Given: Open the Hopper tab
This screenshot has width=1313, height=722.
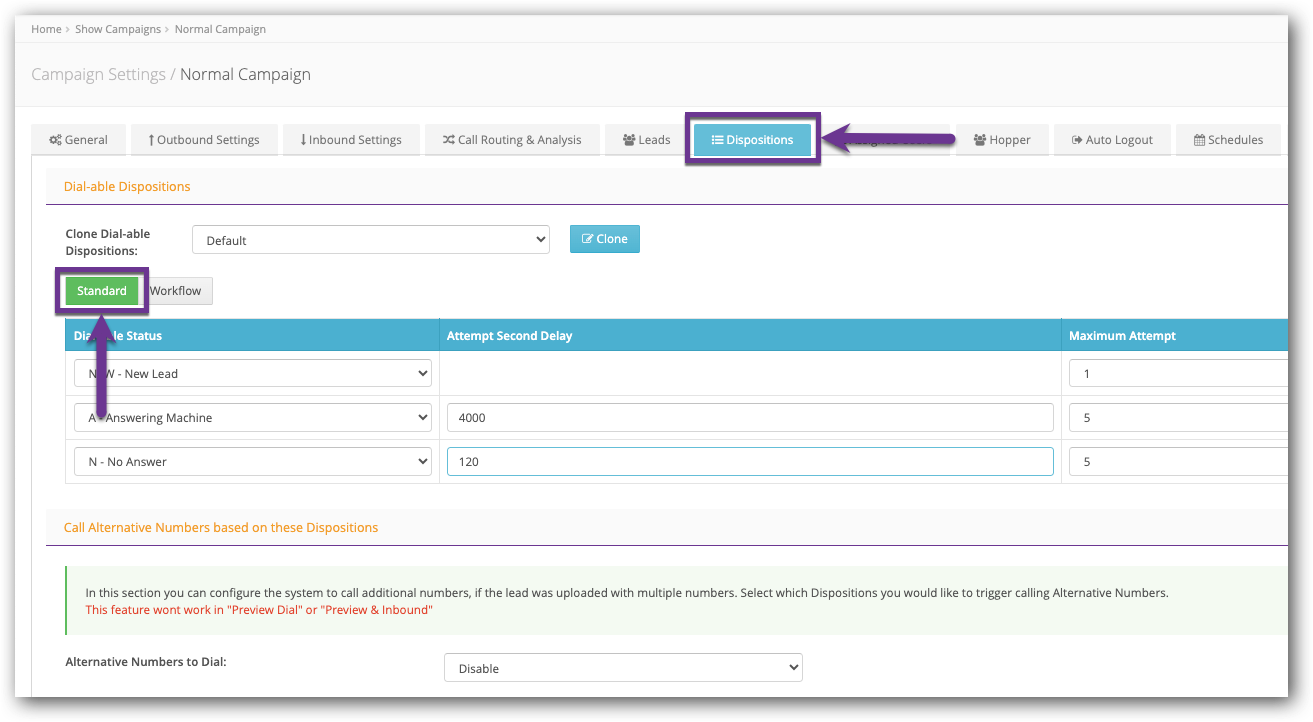Looking at the screenshot, I should click(x=1002, y=140).
